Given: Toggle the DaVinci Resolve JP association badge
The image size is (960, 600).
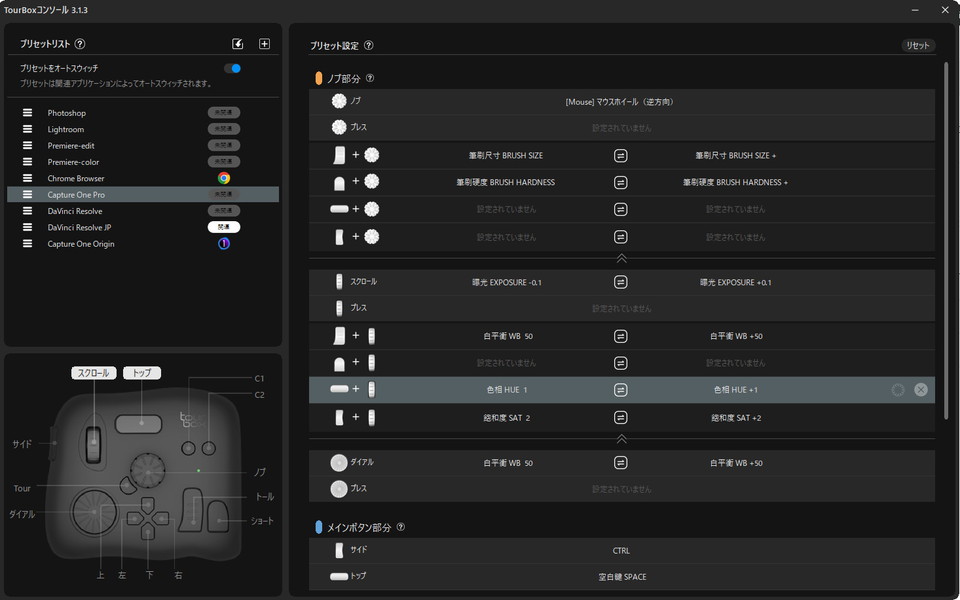Looking at the screenshot, I should tap(224, 227).
